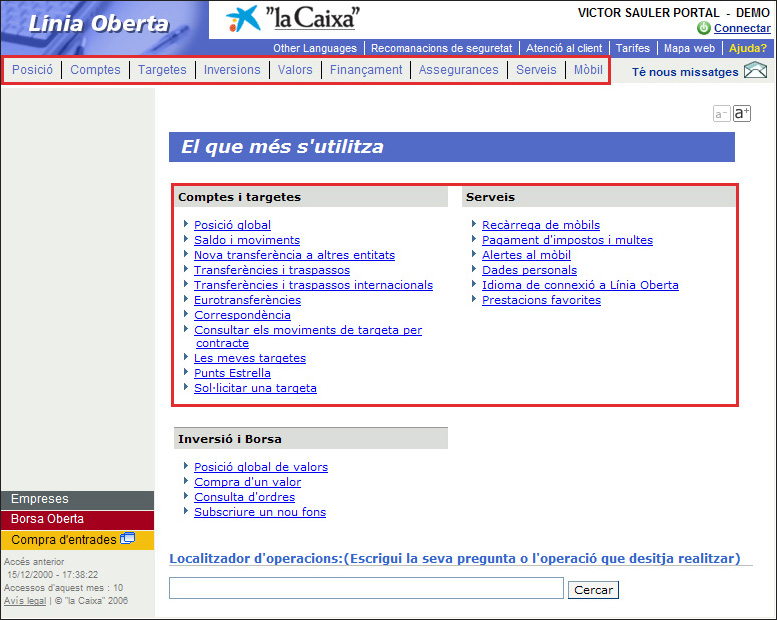The image size is (777, 620).
Task: Click the Compra d'entrades sidebar button
Action: pos(77,540)
